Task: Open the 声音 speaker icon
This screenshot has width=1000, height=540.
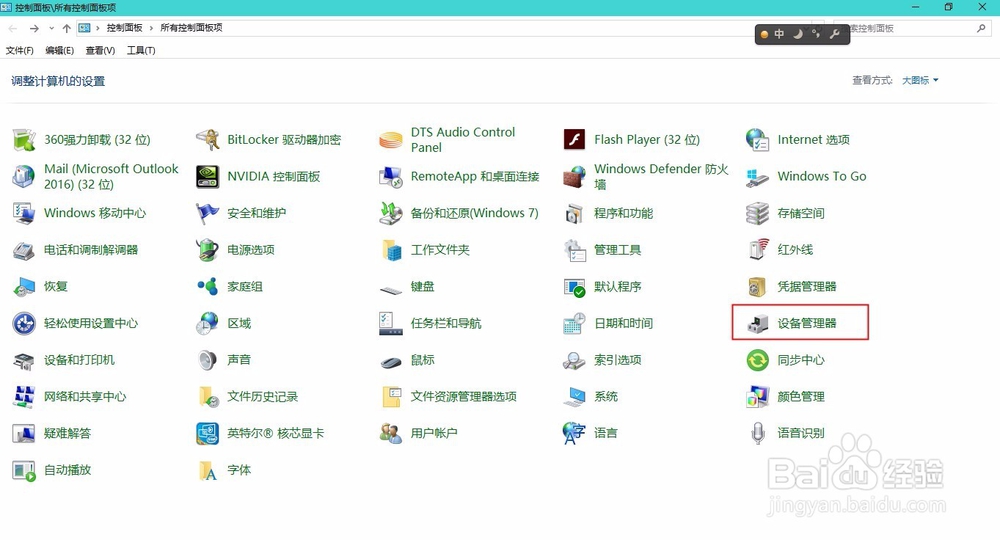Action: (x=208, y=360)
